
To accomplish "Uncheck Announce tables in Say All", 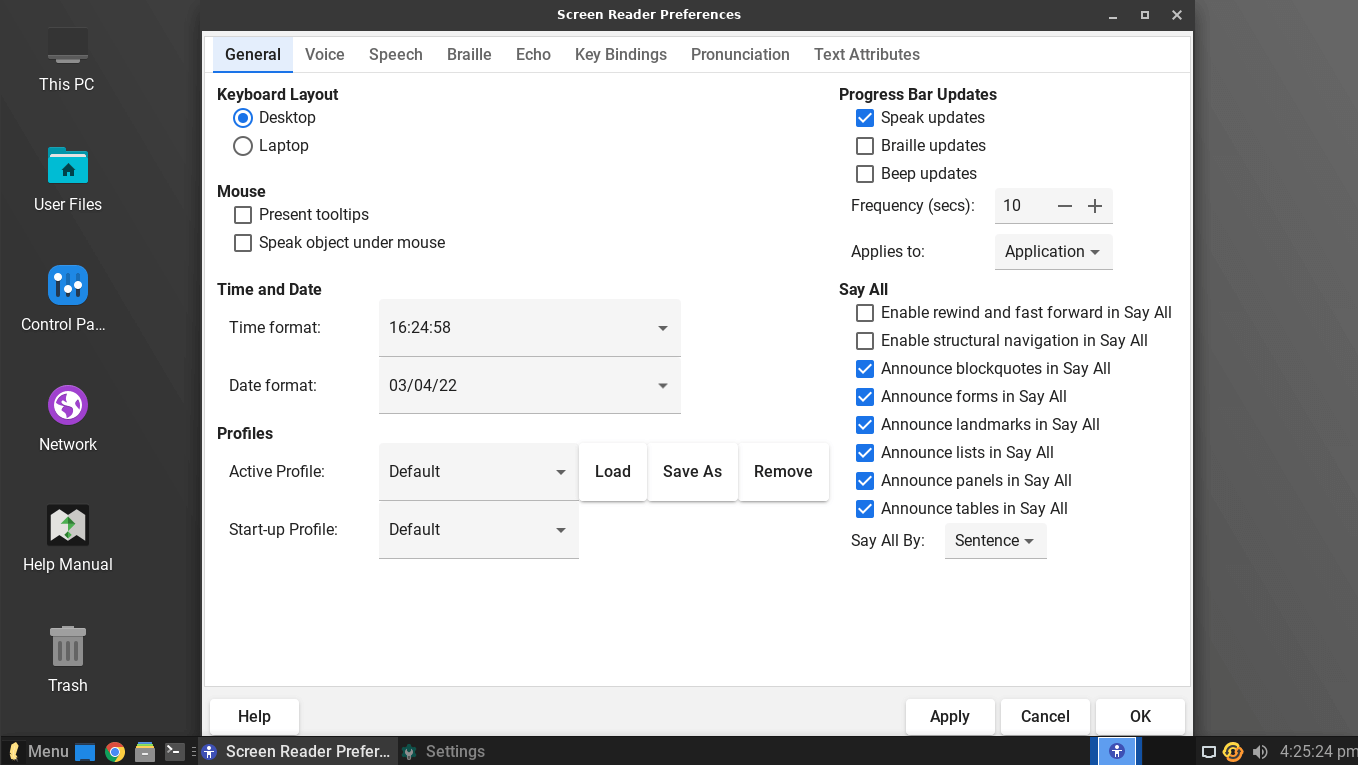I will tap(865, 509).
